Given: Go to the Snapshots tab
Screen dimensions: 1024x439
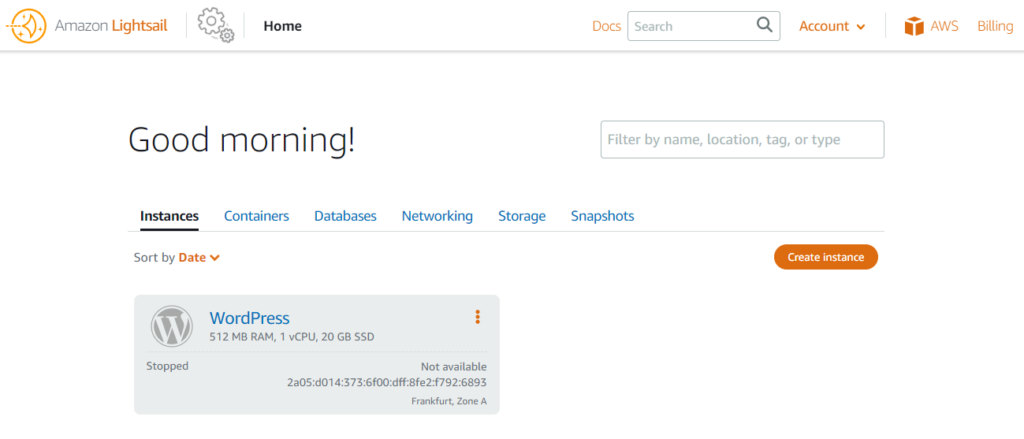Looking at the screenshot, I should (602, 216).
